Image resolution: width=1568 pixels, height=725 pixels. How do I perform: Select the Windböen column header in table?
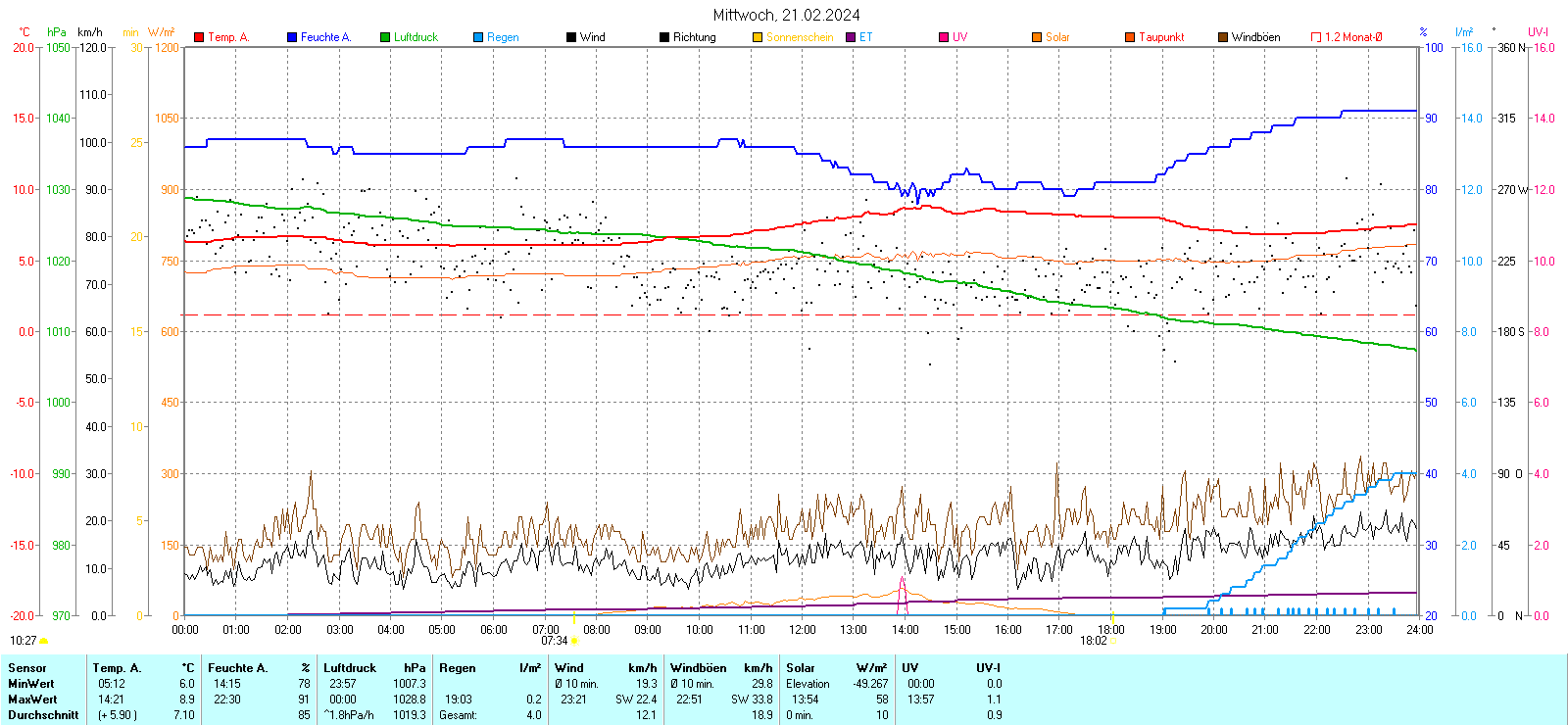698,668
